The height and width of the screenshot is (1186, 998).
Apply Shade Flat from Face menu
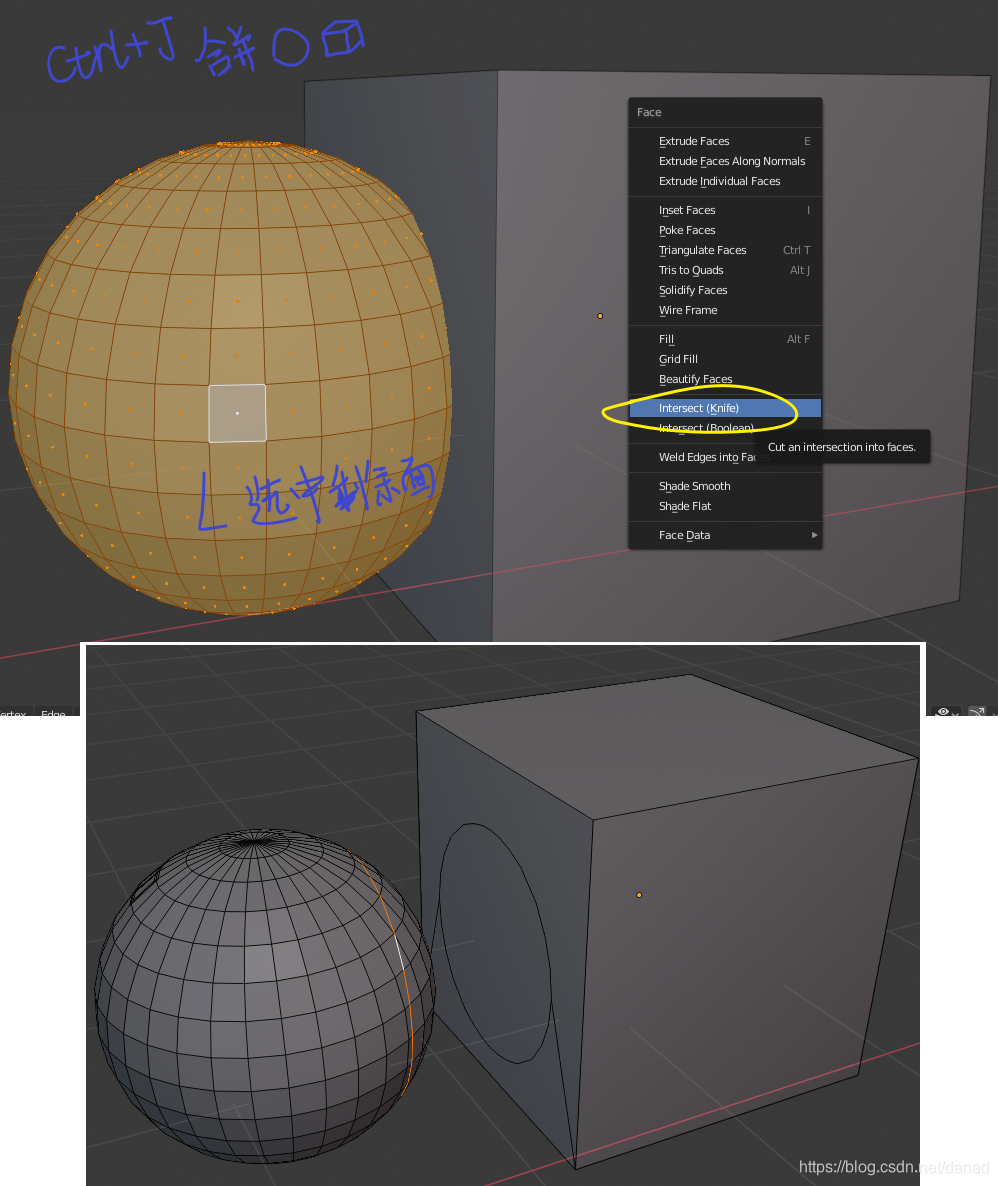tap(725, 506)
